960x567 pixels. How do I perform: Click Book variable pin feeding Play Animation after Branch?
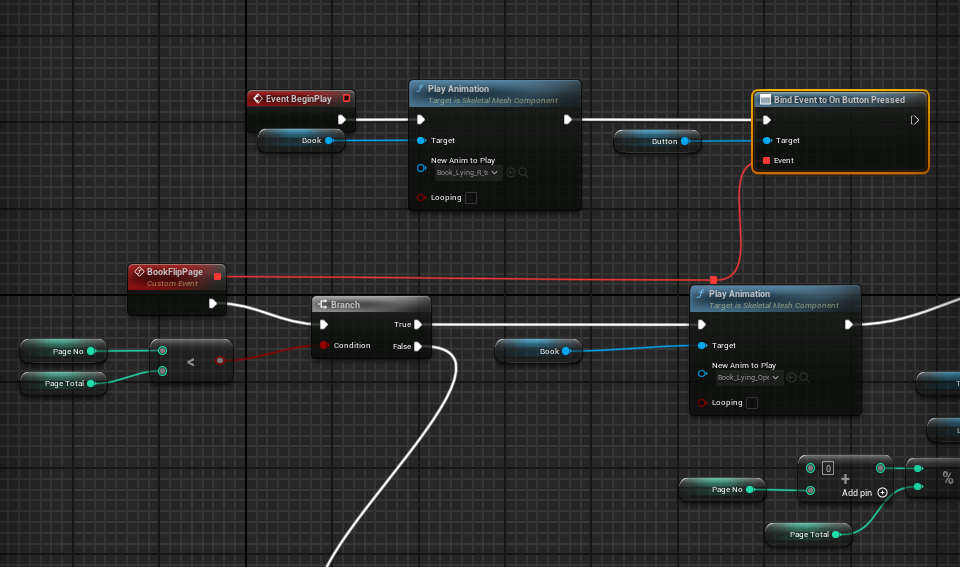tap(566, 351)
